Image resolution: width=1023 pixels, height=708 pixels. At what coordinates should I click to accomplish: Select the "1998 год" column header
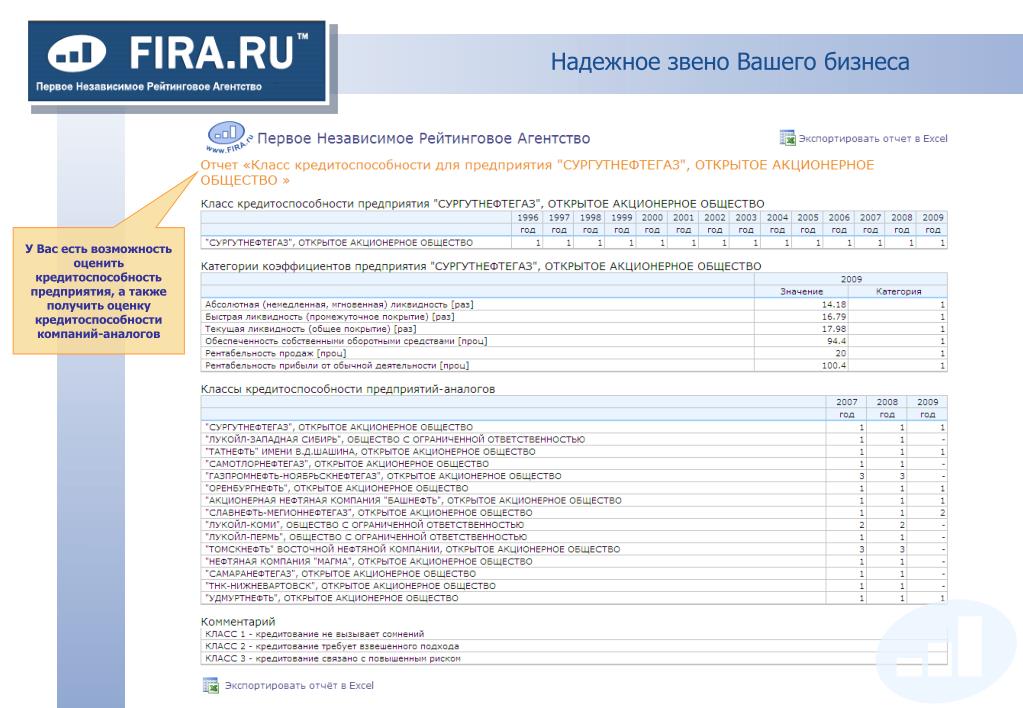click(590, 223)
